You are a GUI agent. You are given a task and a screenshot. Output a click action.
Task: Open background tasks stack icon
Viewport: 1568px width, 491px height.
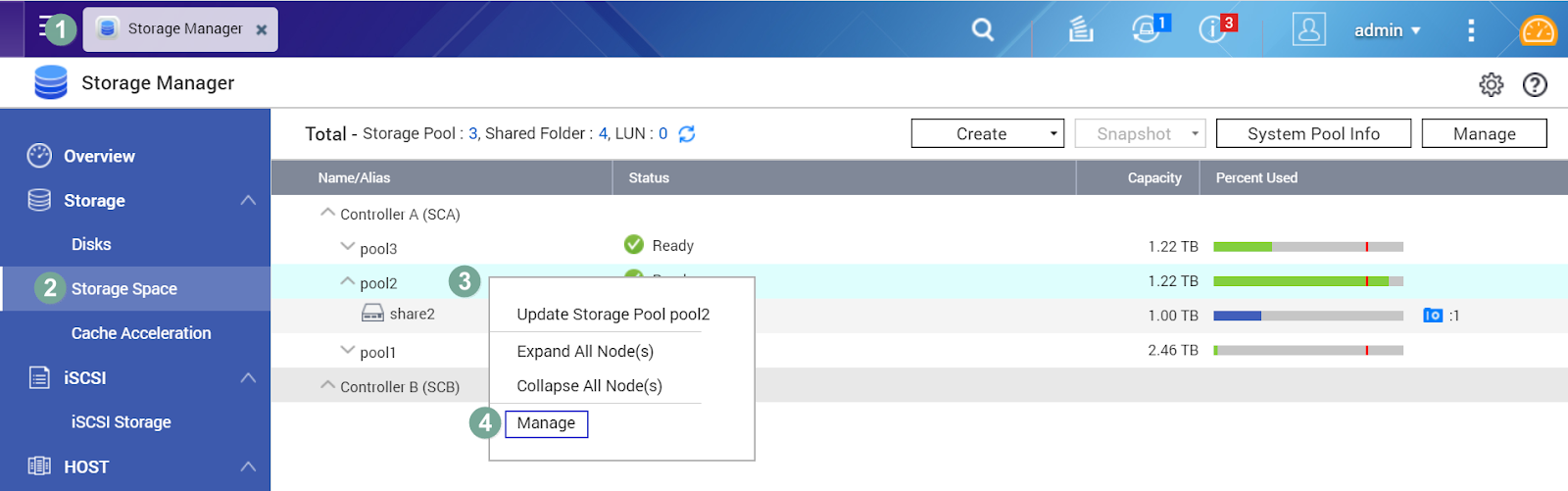pos(1080,29)
